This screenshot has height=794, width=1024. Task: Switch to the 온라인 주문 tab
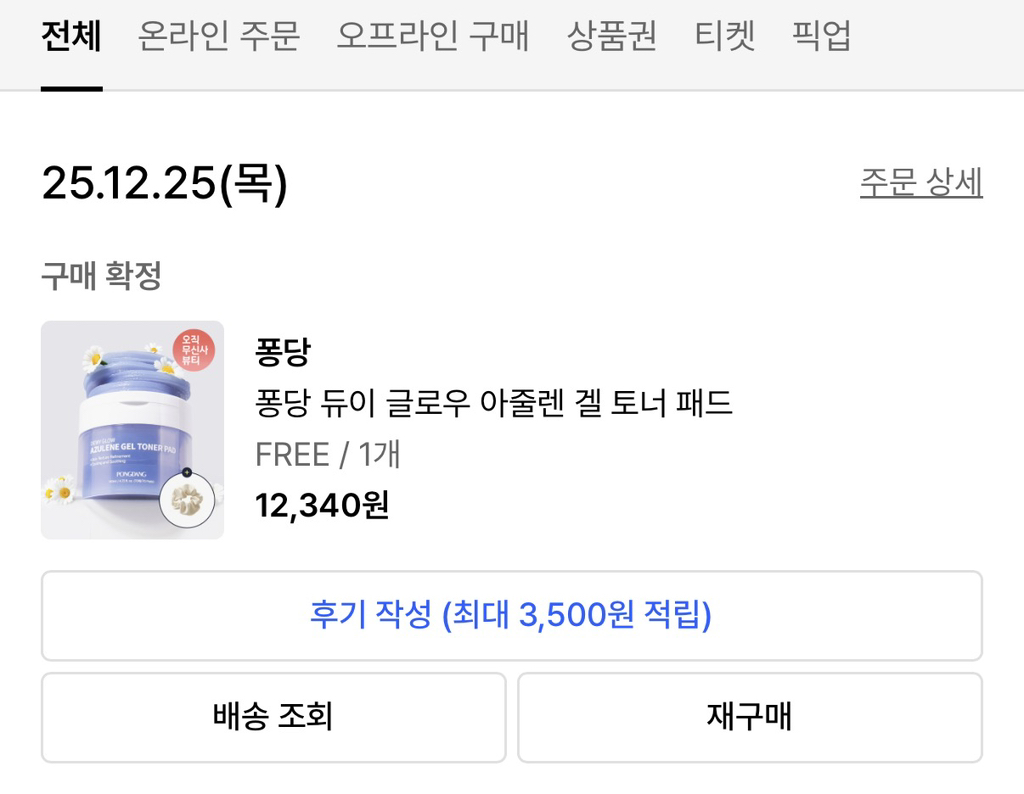click(x=218, y=37)
